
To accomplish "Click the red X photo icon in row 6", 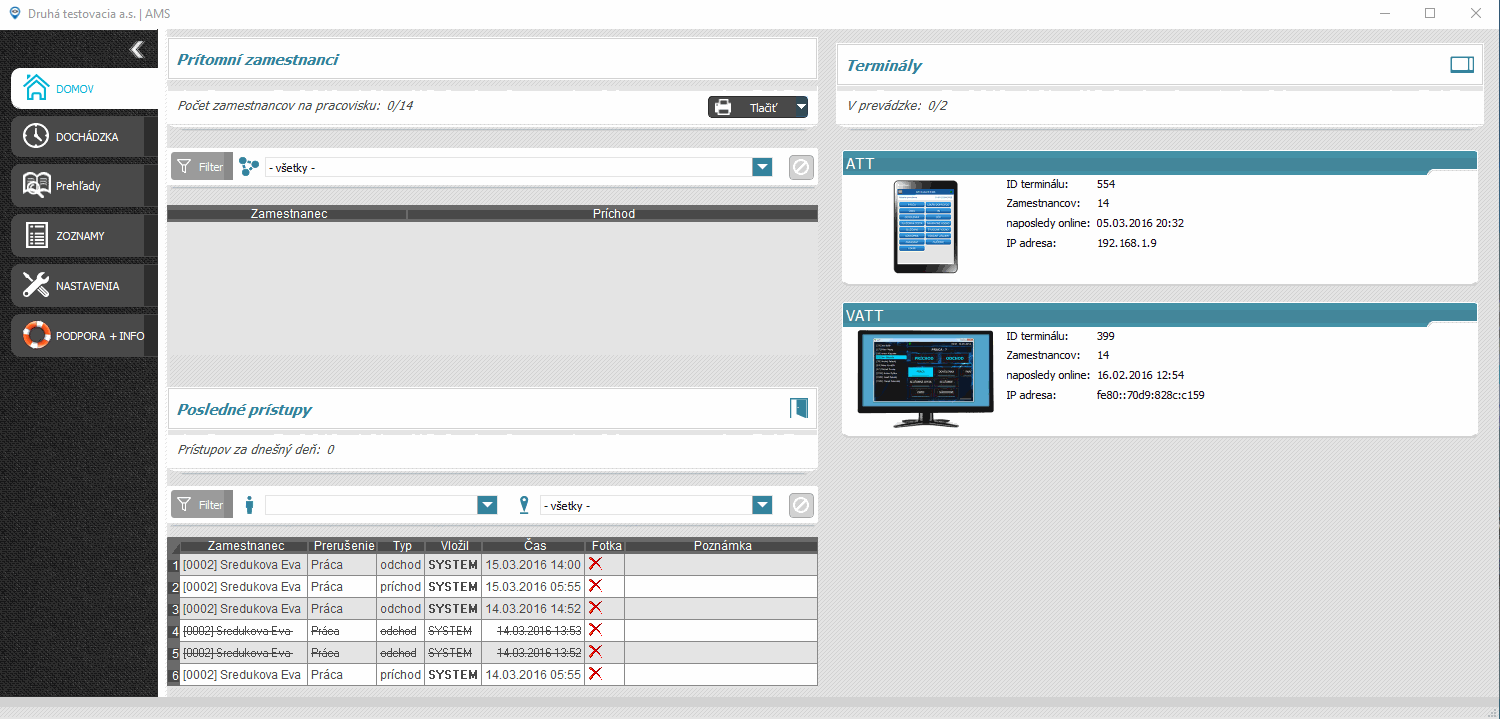I will click(595, 674).
